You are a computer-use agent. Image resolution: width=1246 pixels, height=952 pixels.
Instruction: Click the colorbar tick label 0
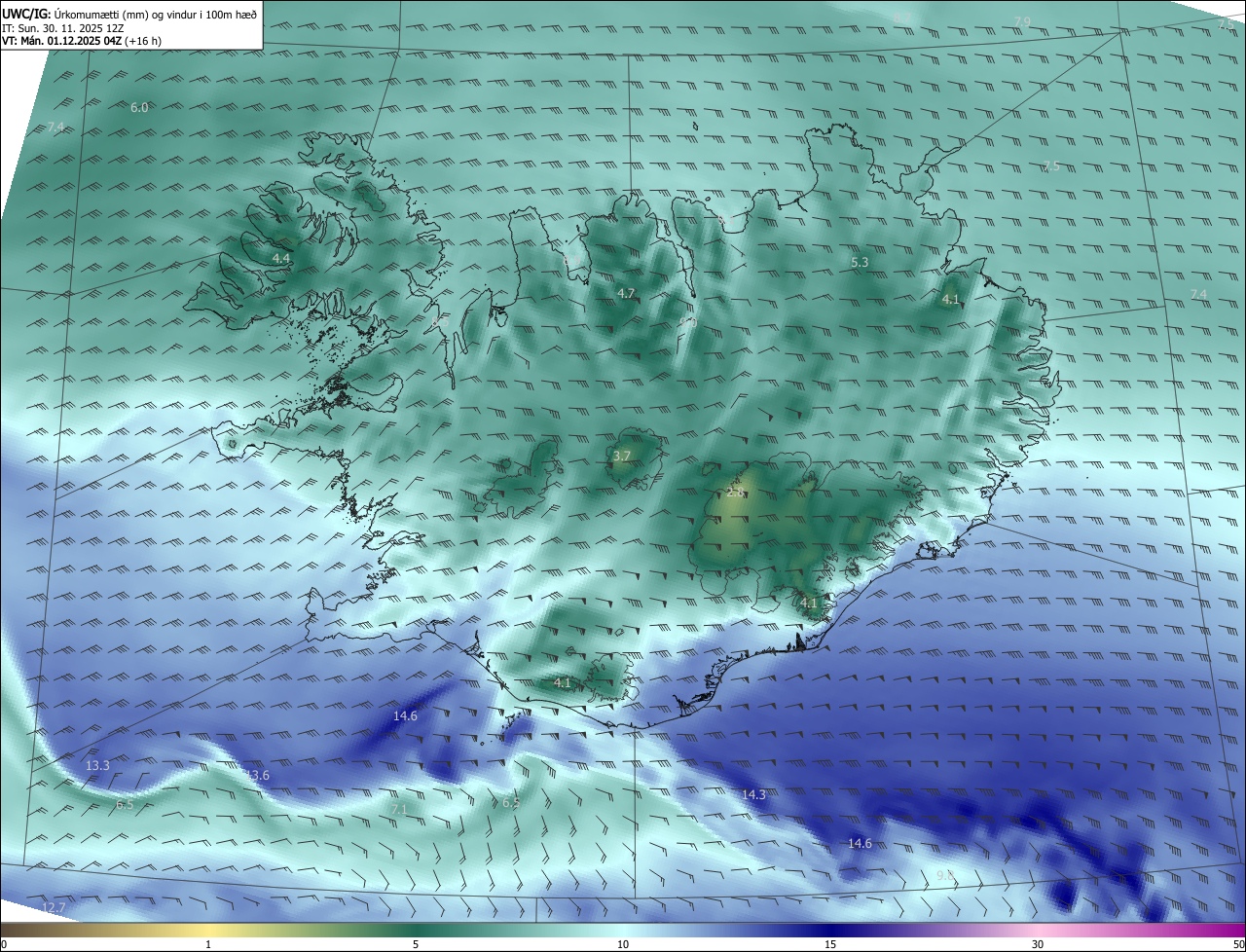[x=3, y=944]
